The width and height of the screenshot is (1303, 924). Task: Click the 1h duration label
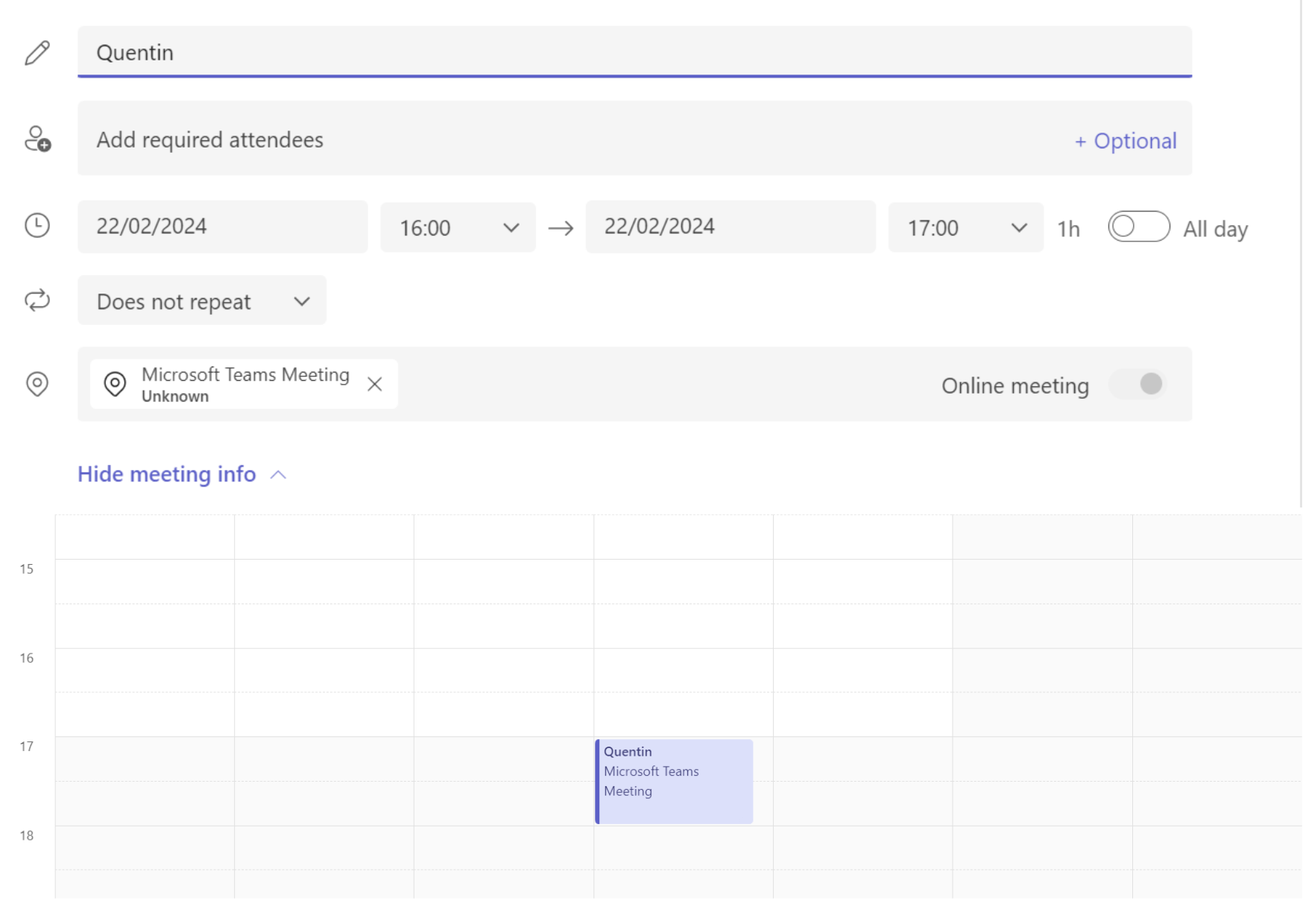pyautogui.click(x=1068, y=229)
